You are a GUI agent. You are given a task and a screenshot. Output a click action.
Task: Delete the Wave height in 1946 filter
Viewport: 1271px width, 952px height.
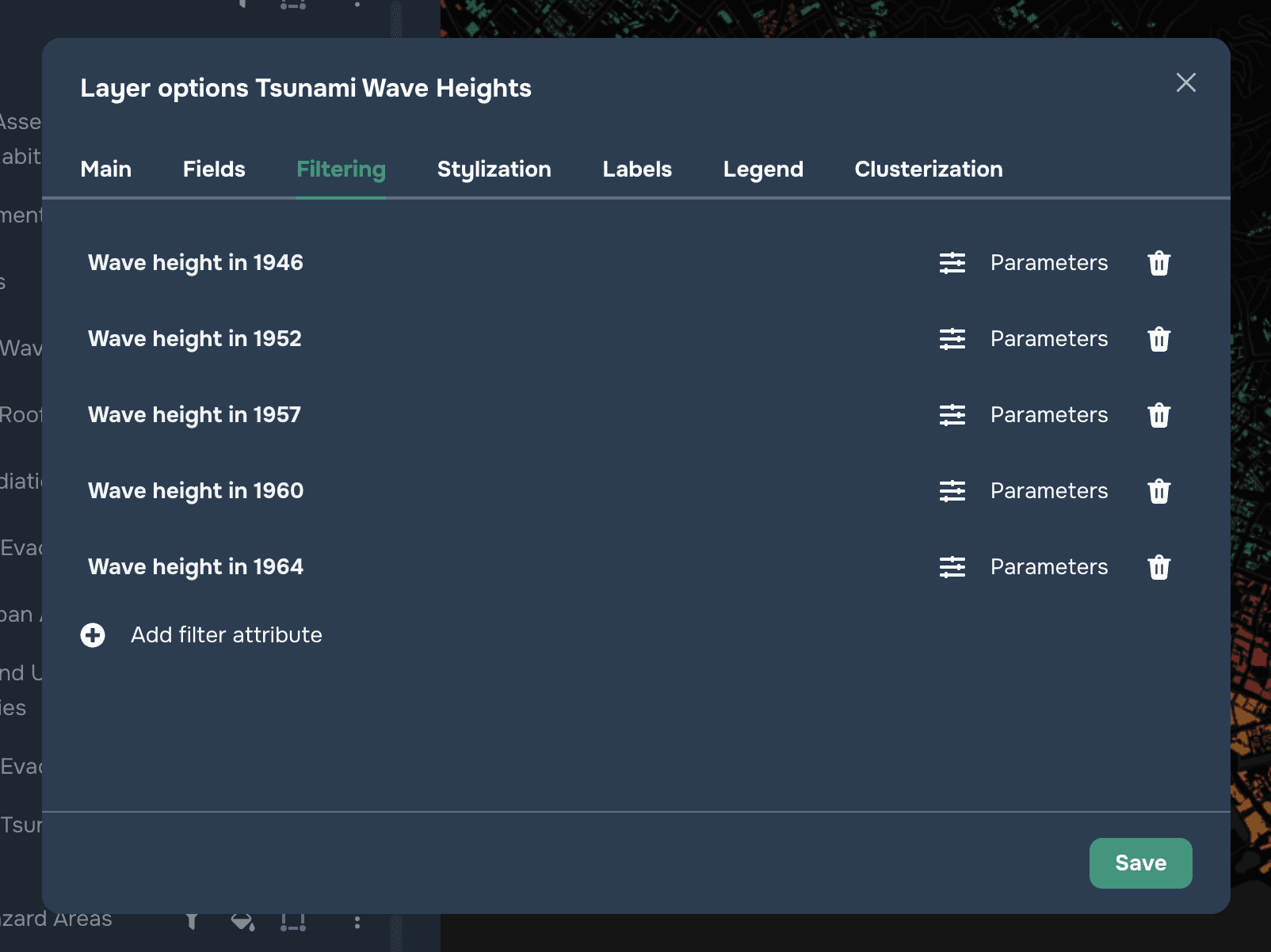tap(1159, 263)
